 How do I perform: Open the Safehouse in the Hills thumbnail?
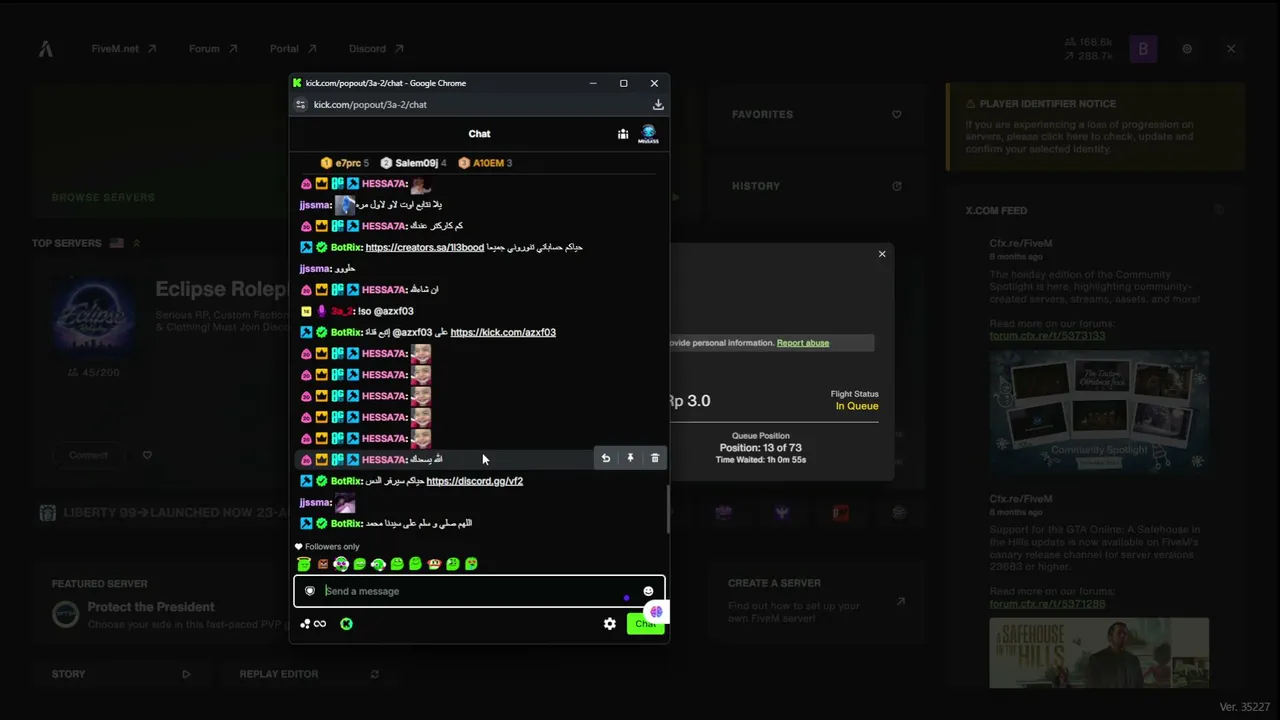pos(1099,653)
